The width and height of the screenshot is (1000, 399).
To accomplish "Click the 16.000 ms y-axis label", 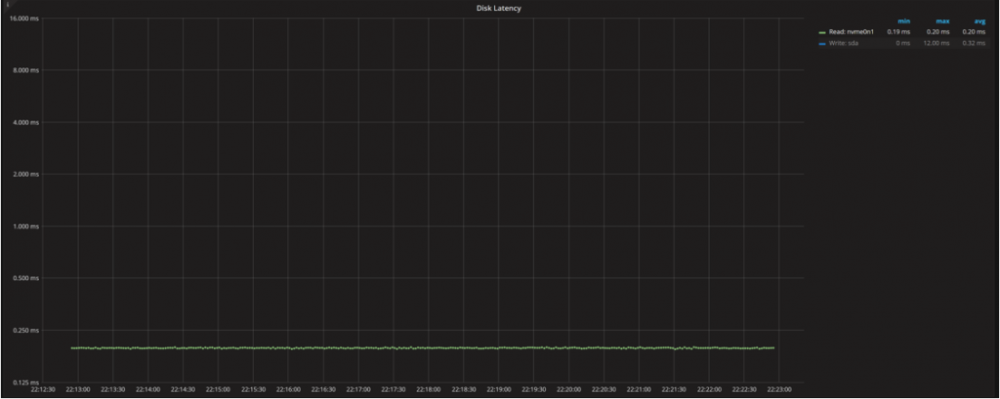I will (25, 18).
